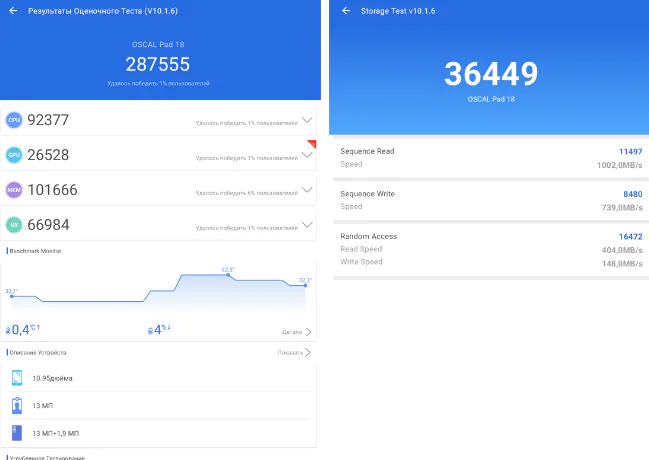Expand the UX score 66984 details
Viewport: 649px width, 460px height.
point(307,225)
